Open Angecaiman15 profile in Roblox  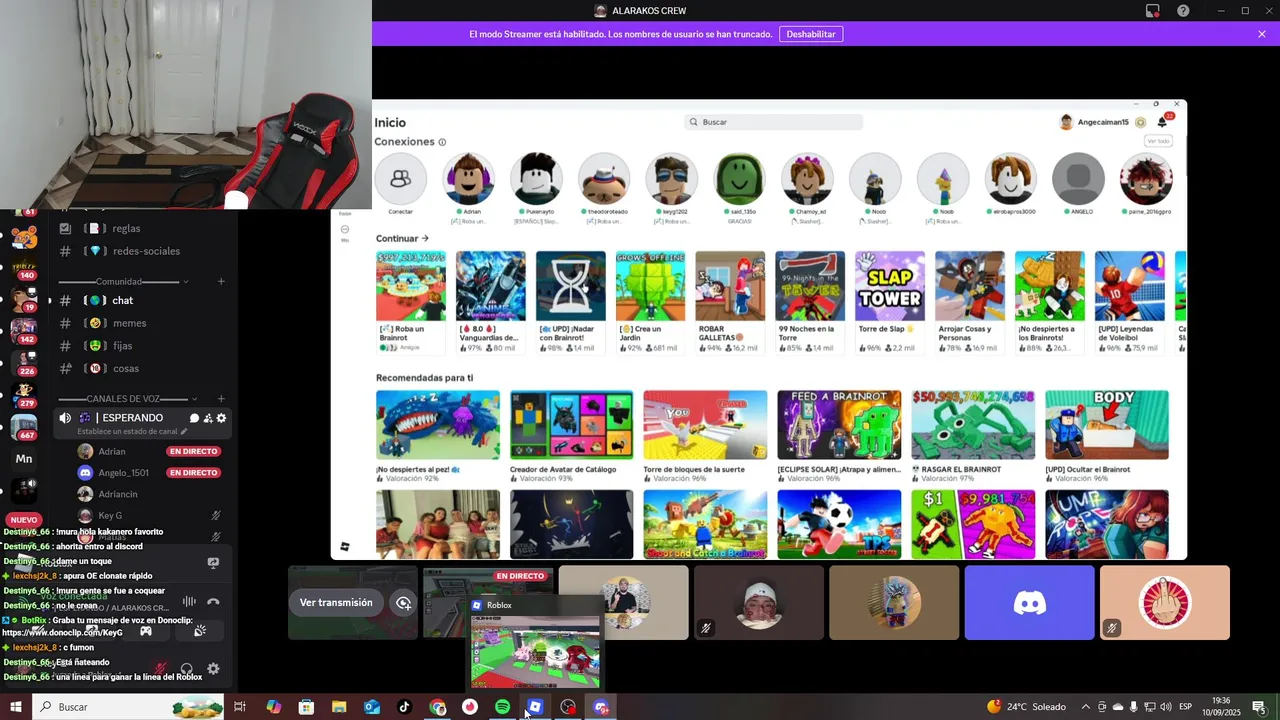click(1095, 122)
